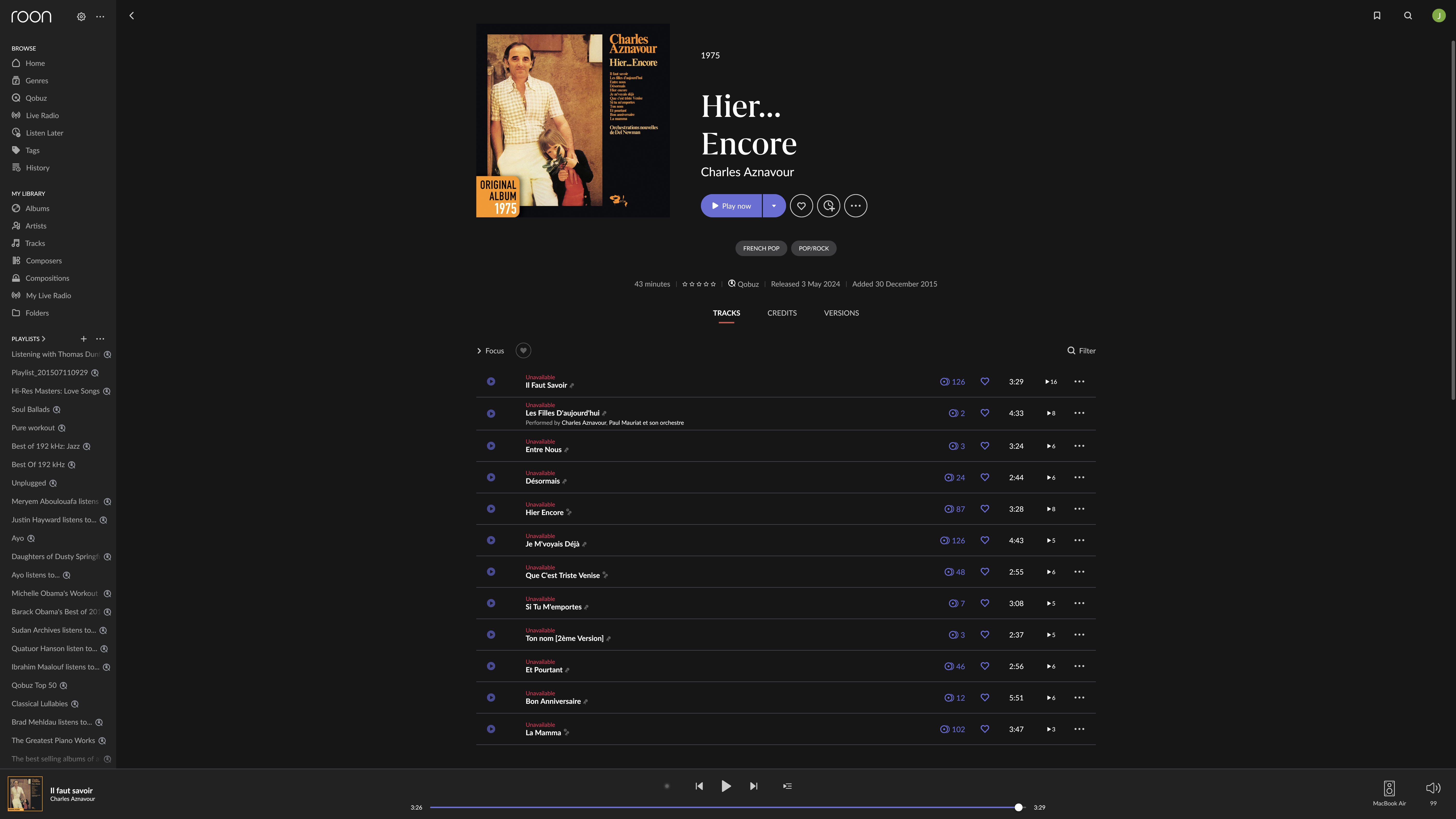This screenshot has width=1456, height=819.
Task: Switch to the Credits tab
Action: (x=782, y=313)
